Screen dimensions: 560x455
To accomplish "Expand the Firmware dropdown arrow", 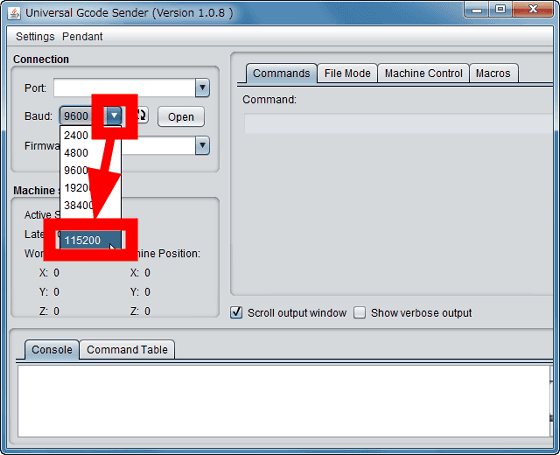I will [x=202, y=145].
